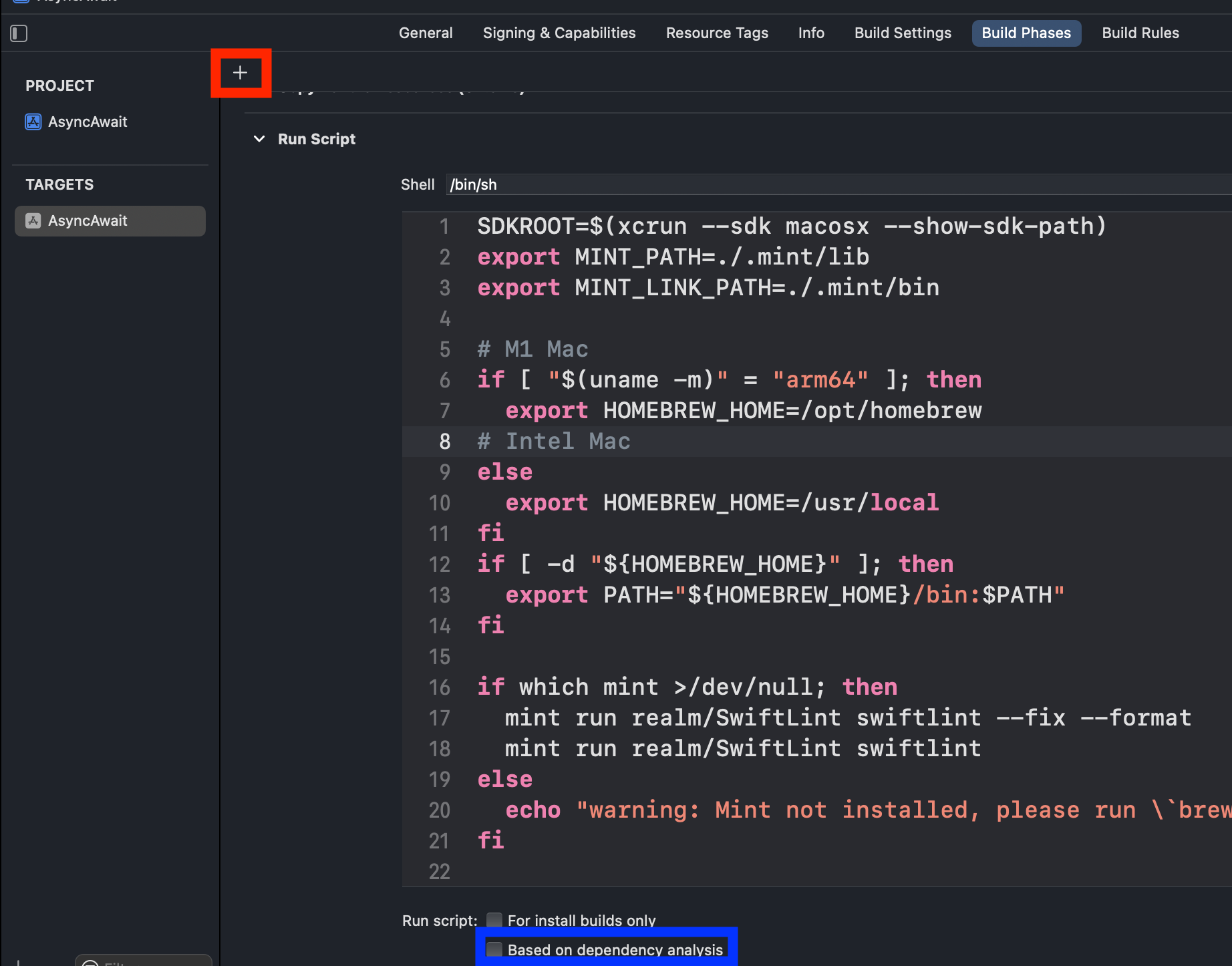Switch to Resource Tags tab
Image resolution: width=1232 pixels, height=966 pixels.
[x=717, y=33]
